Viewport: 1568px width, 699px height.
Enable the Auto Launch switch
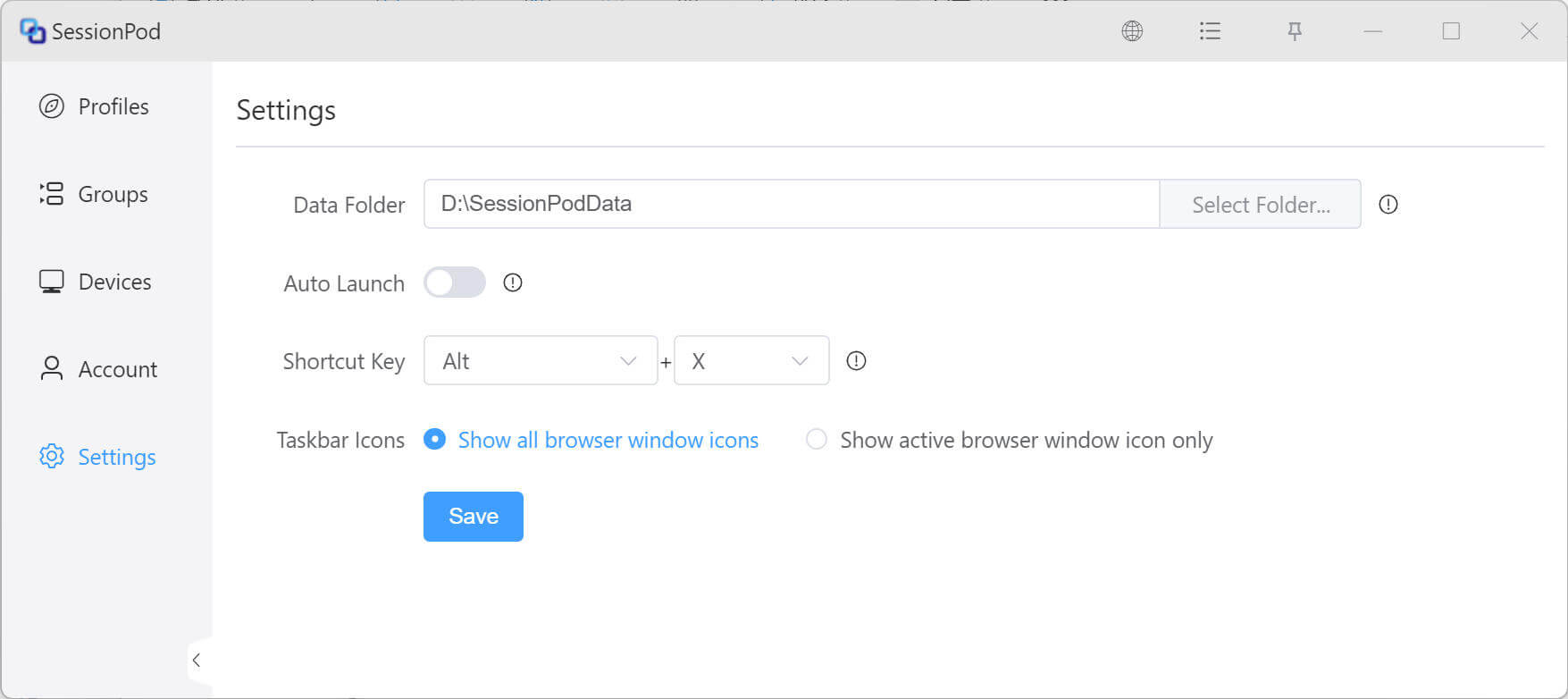[455, 282]
